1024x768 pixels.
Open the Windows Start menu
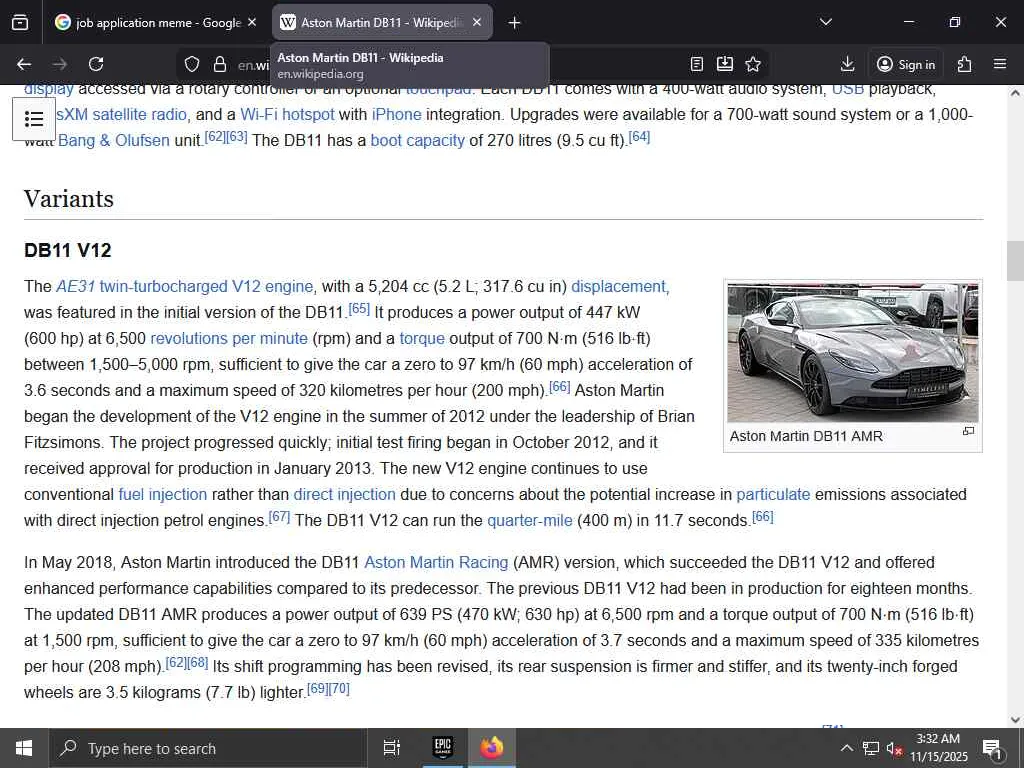pos(24,748)
